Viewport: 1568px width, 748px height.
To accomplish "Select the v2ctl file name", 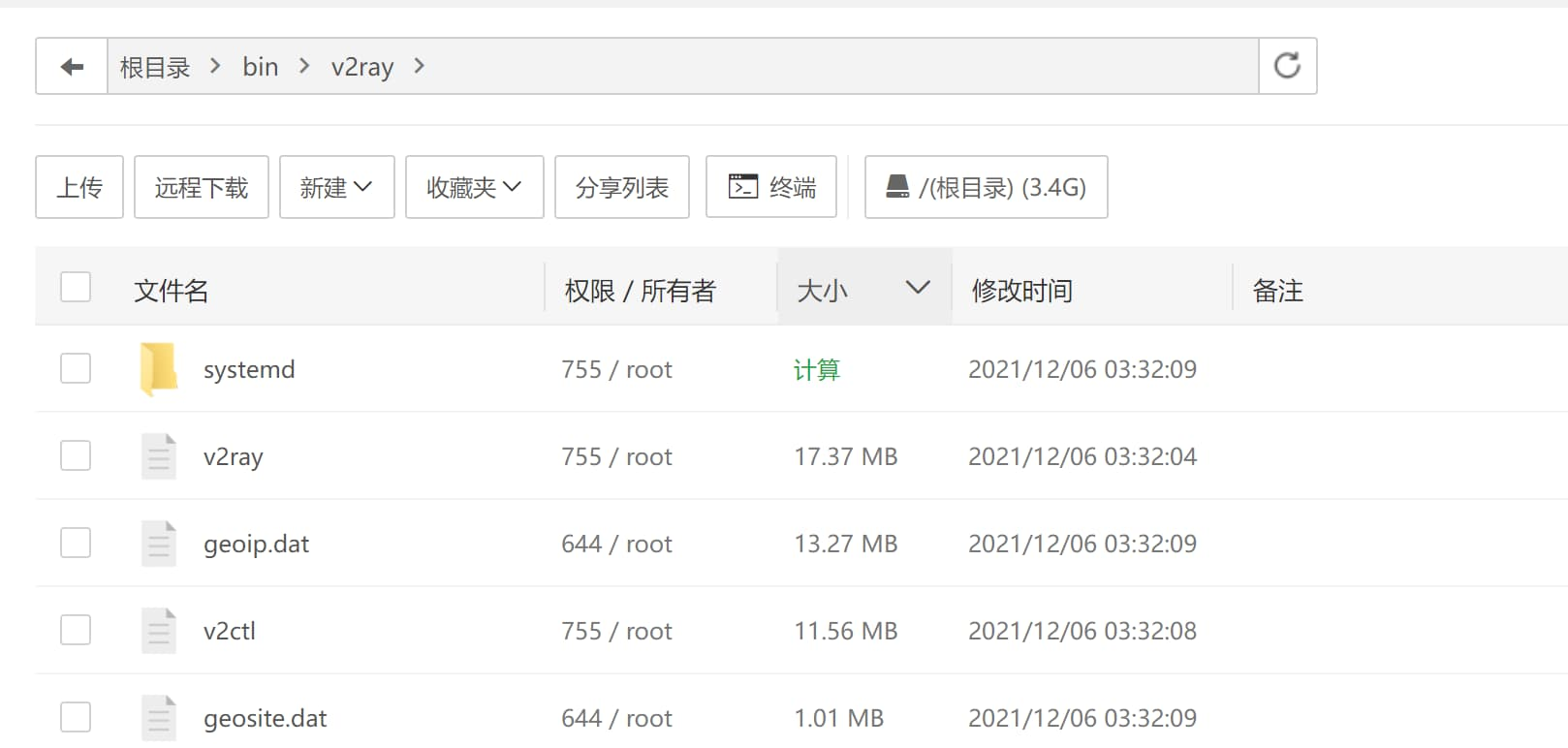I will click(x=230, y=631).
